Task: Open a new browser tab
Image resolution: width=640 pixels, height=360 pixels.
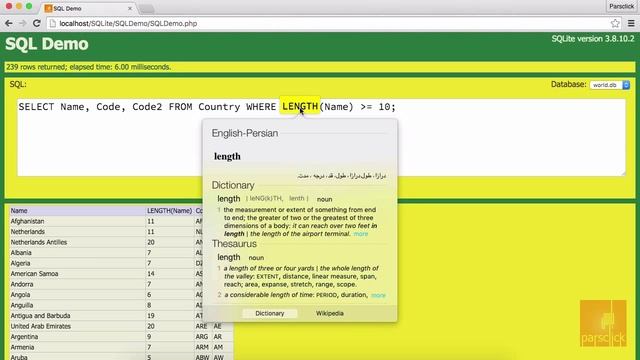Action: [147, 8]
